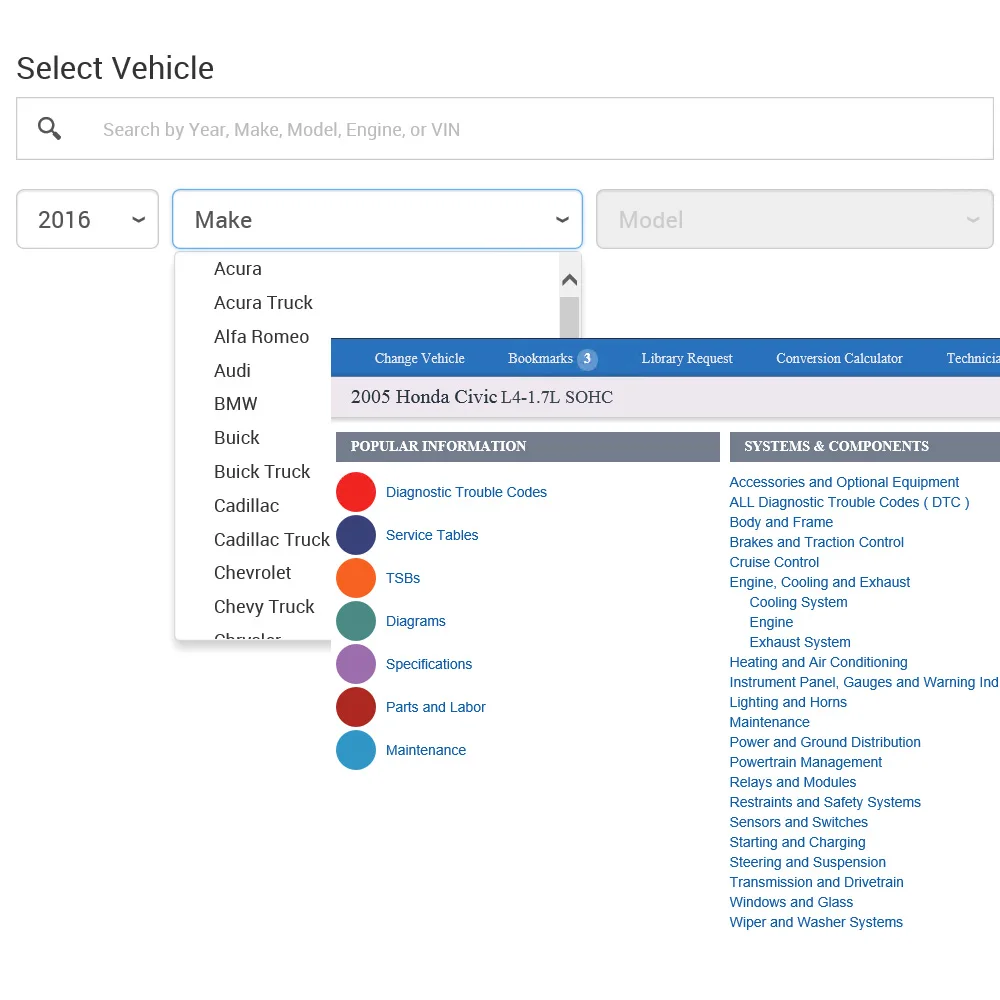Click the magnifying glass search icon
Image resolution: width=1000 pixels, height=1000 pixels.
click(49, 129)
